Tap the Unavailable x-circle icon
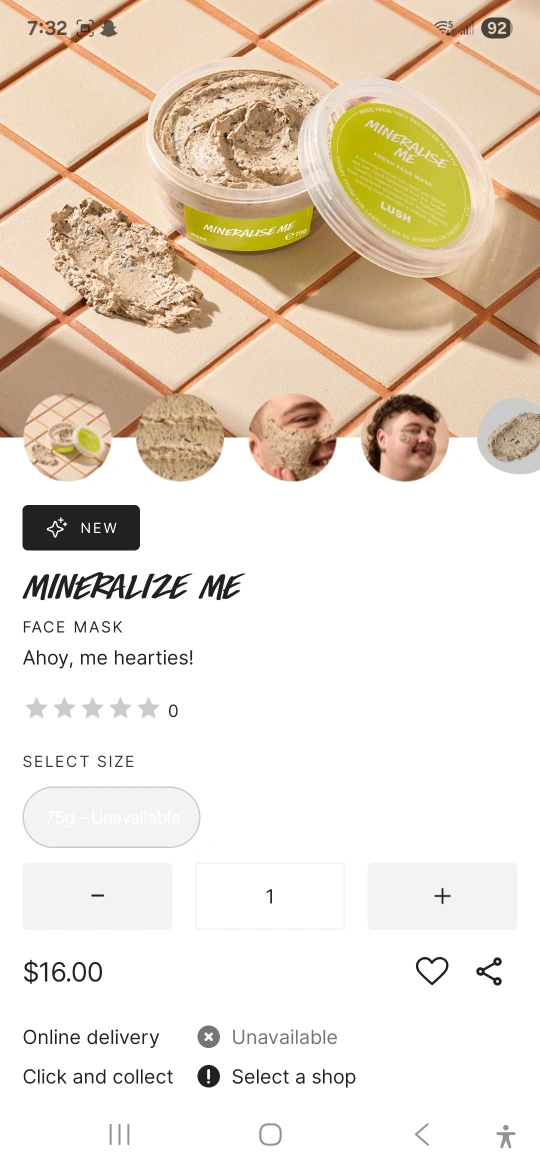540x1170 pixels. [x=209, y=1037]
